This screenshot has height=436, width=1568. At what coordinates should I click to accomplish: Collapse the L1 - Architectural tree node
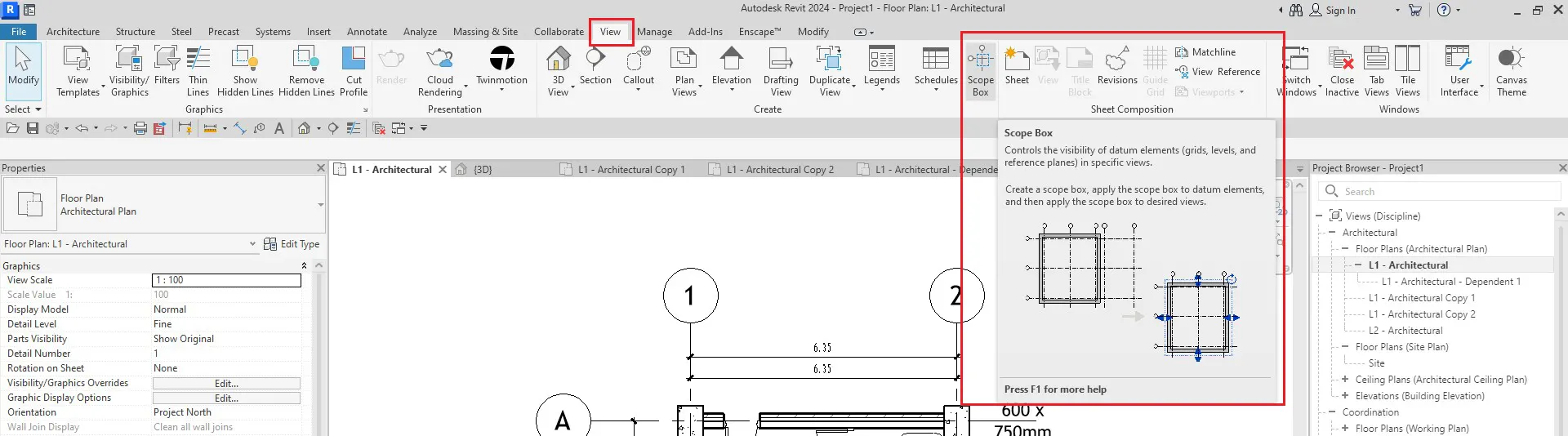pyautogui.click(x=1358, y=265)
